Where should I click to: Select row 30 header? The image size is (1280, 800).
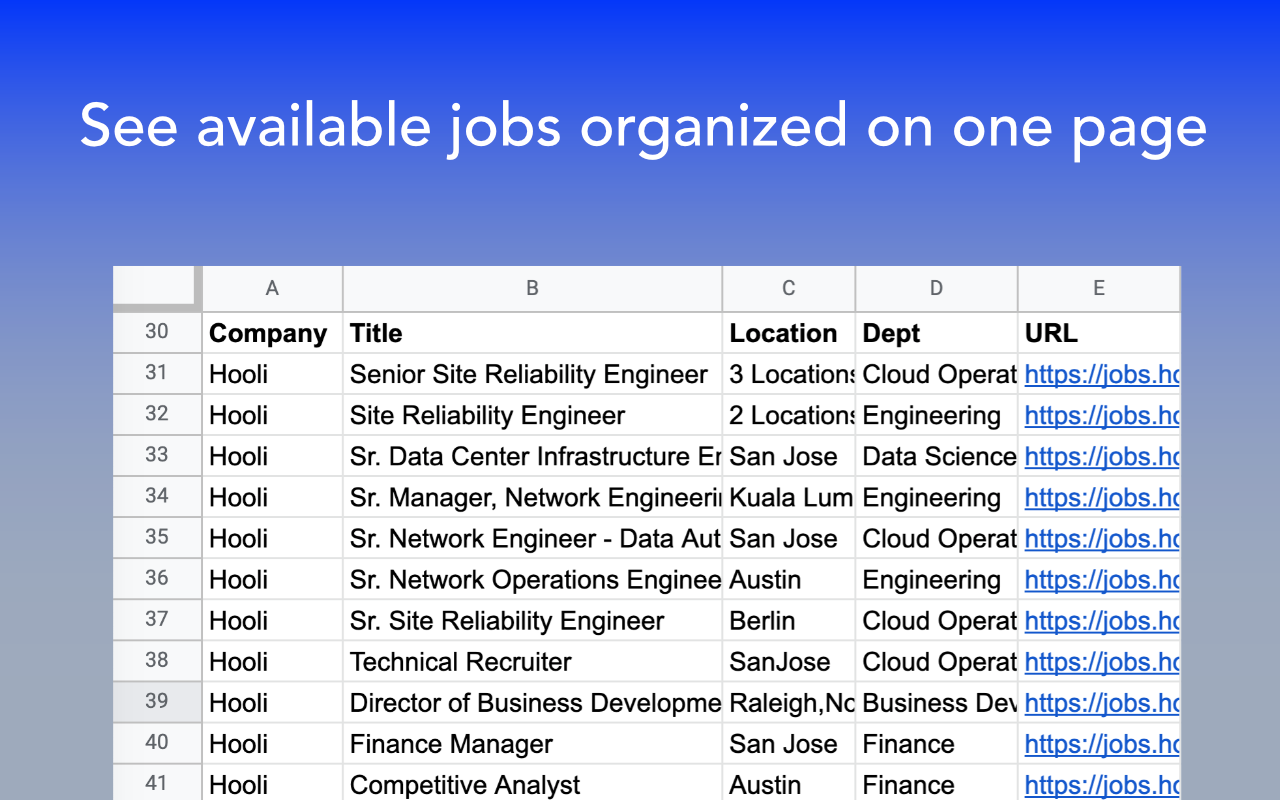point(157,332)
